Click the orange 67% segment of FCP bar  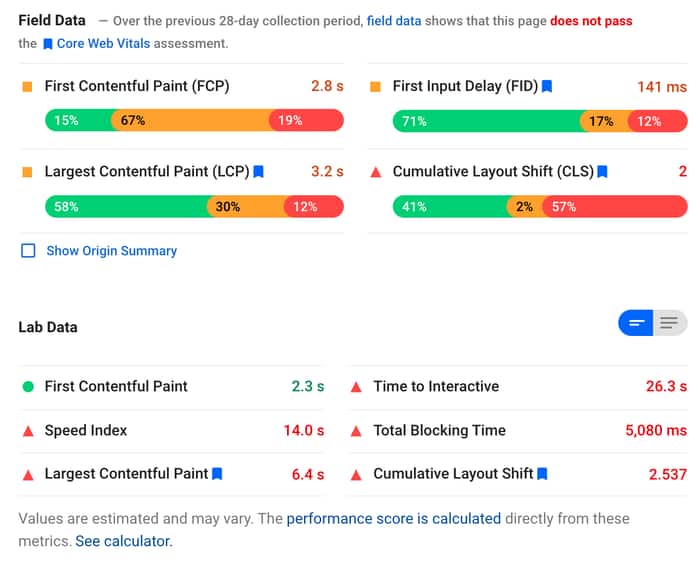tap(190, 121)
